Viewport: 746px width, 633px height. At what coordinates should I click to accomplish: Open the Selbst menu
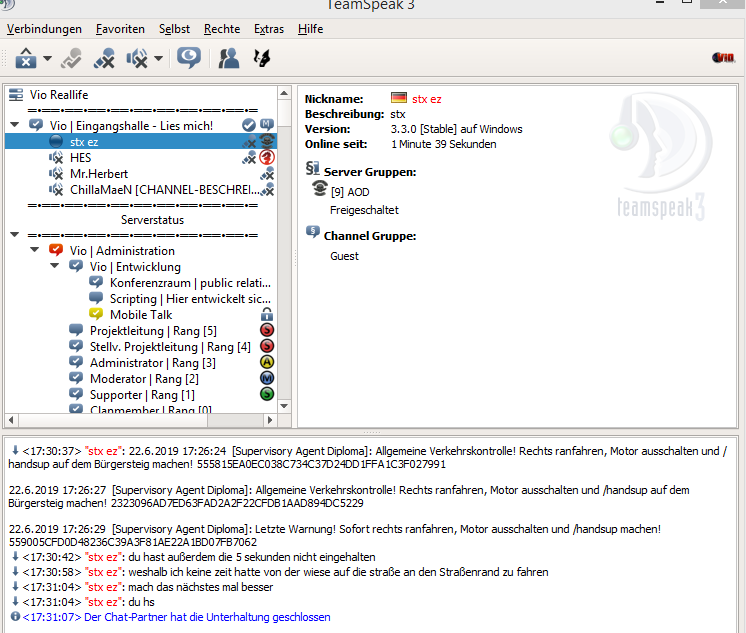175,29
